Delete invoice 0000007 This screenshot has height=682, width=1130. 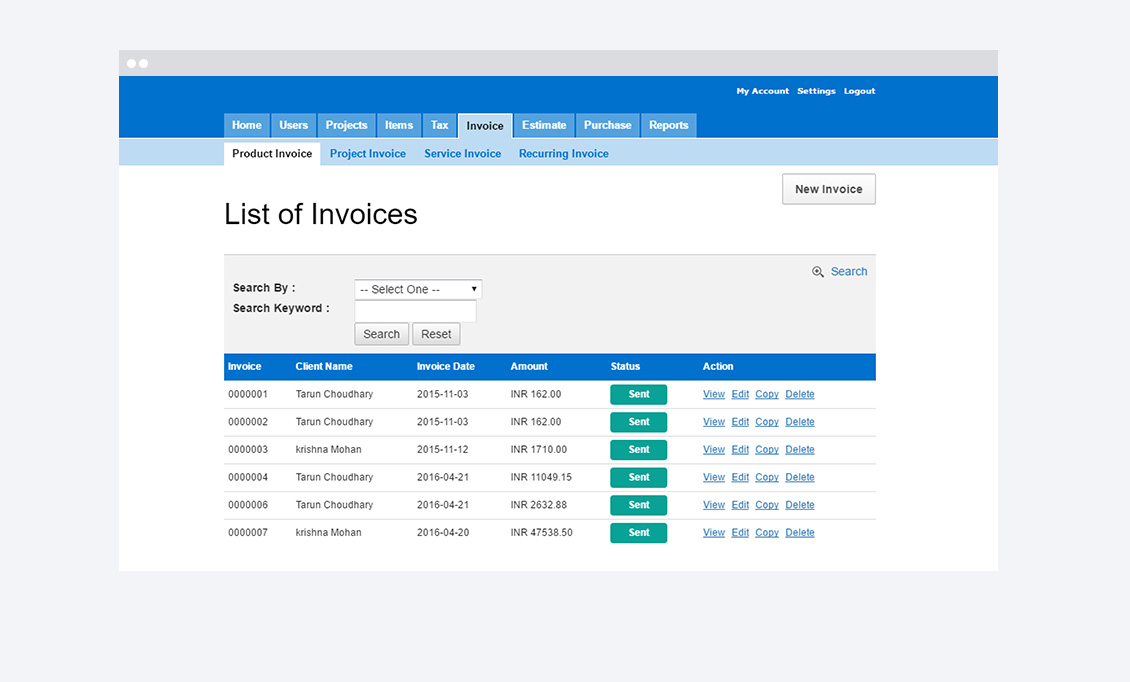coord(799,533)
